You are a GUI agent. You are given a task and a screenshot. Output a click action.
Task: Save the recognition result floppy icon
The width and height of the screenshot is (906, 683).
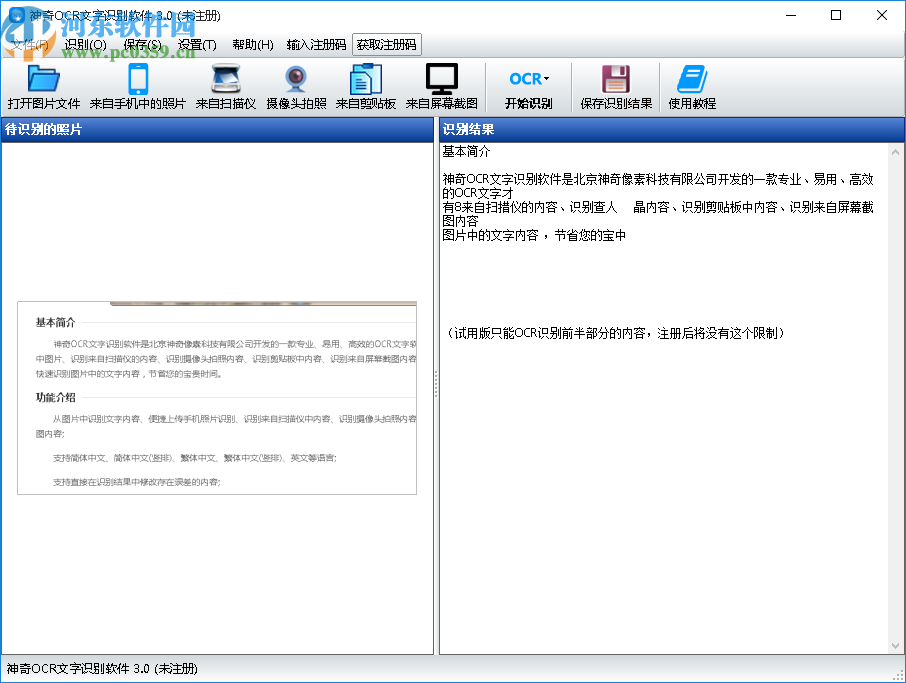point(615,79)
